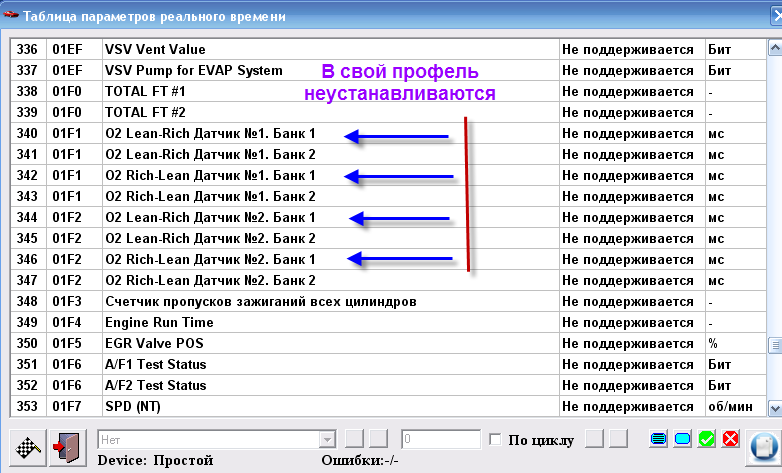Click the document report icon at bottom right
The width and height of the screenshot is (782, 473).
pyautogui.click(x=762, y=443)
